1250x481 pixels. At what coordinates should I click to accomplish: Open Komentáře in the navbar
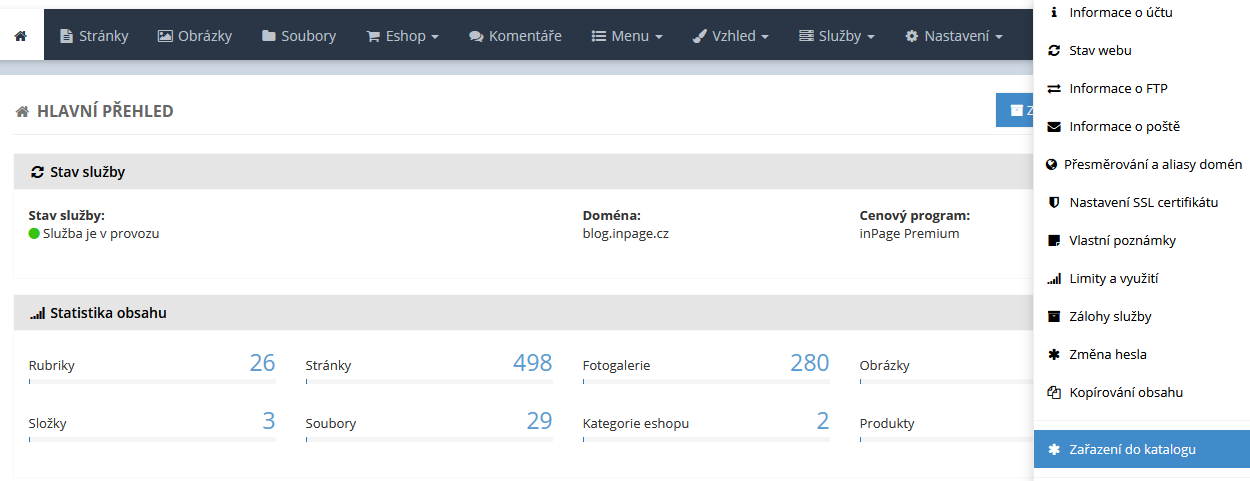(x=515, y=36)
